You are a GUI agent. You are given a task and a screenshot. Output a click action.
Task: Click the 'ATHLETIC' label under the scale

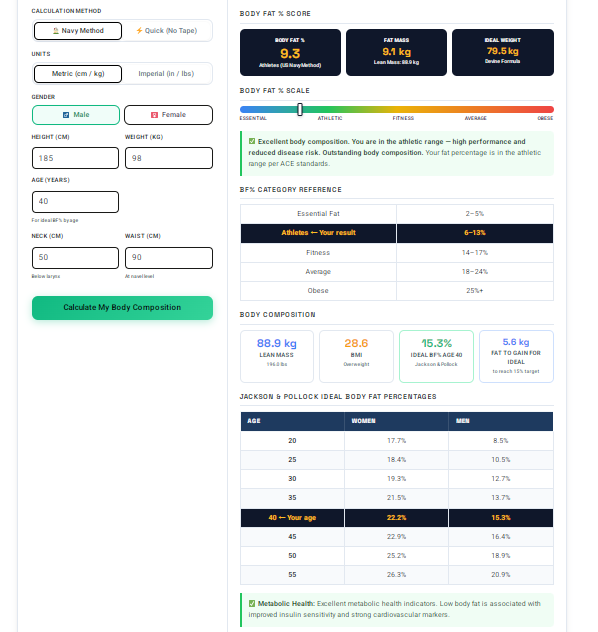330,118
